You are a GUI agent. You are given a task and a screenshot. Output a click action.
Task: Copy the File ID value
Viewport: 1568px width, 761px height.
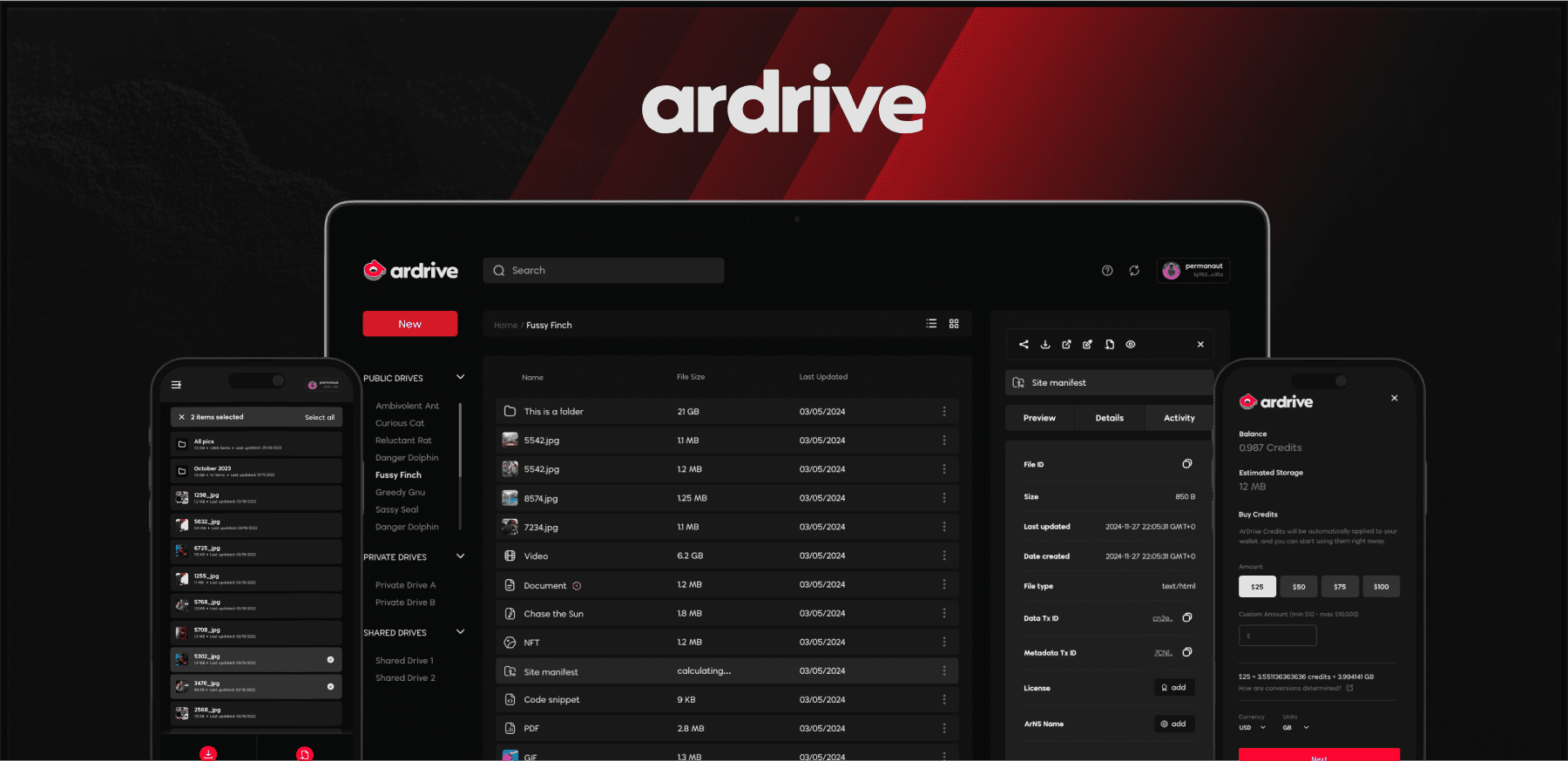(1186, 464)
